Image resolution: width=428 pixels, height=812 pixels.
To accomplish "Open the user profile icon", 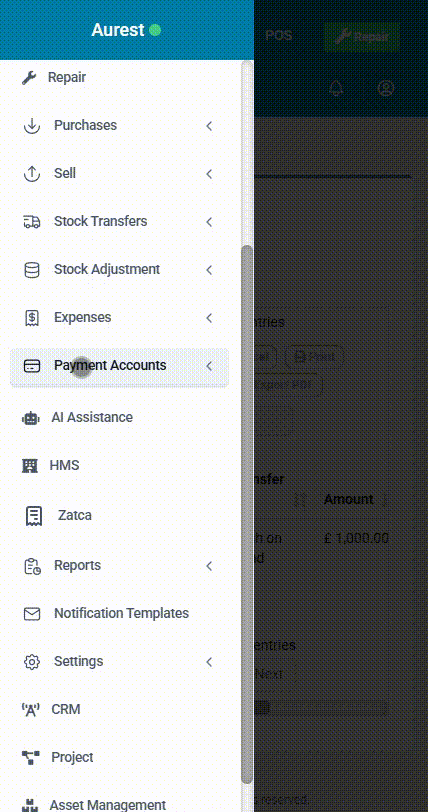I will (386, 88).
